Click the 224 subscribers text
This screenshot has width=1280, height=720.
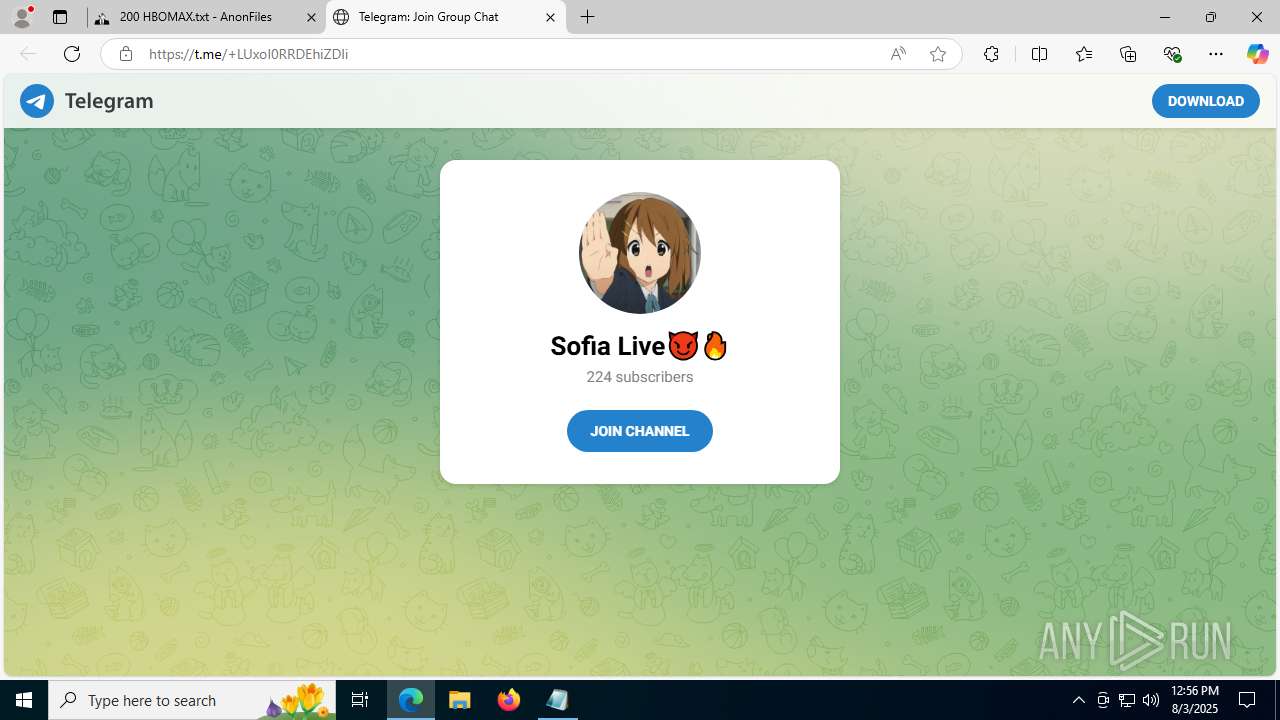tap(640, 377)
